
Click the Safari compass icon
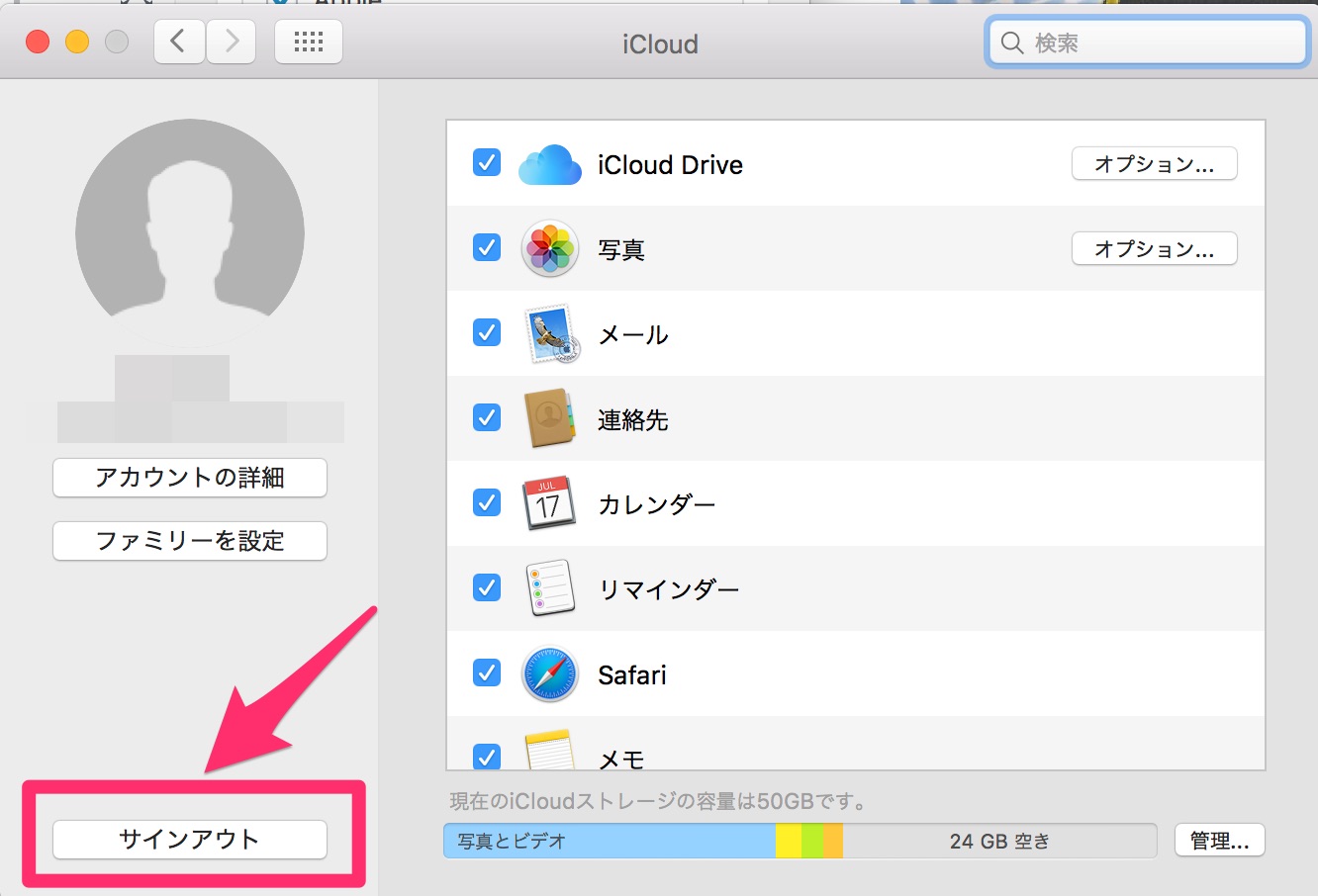pyautogui.click(x=550, y=673)
